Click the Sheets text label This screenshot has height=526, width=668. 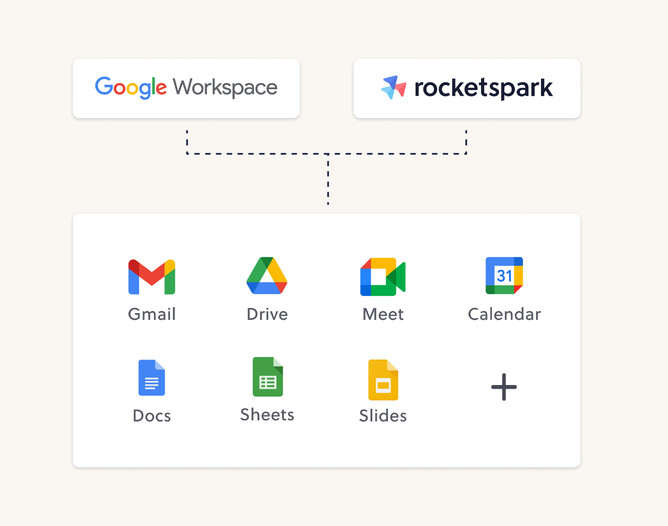267,415
